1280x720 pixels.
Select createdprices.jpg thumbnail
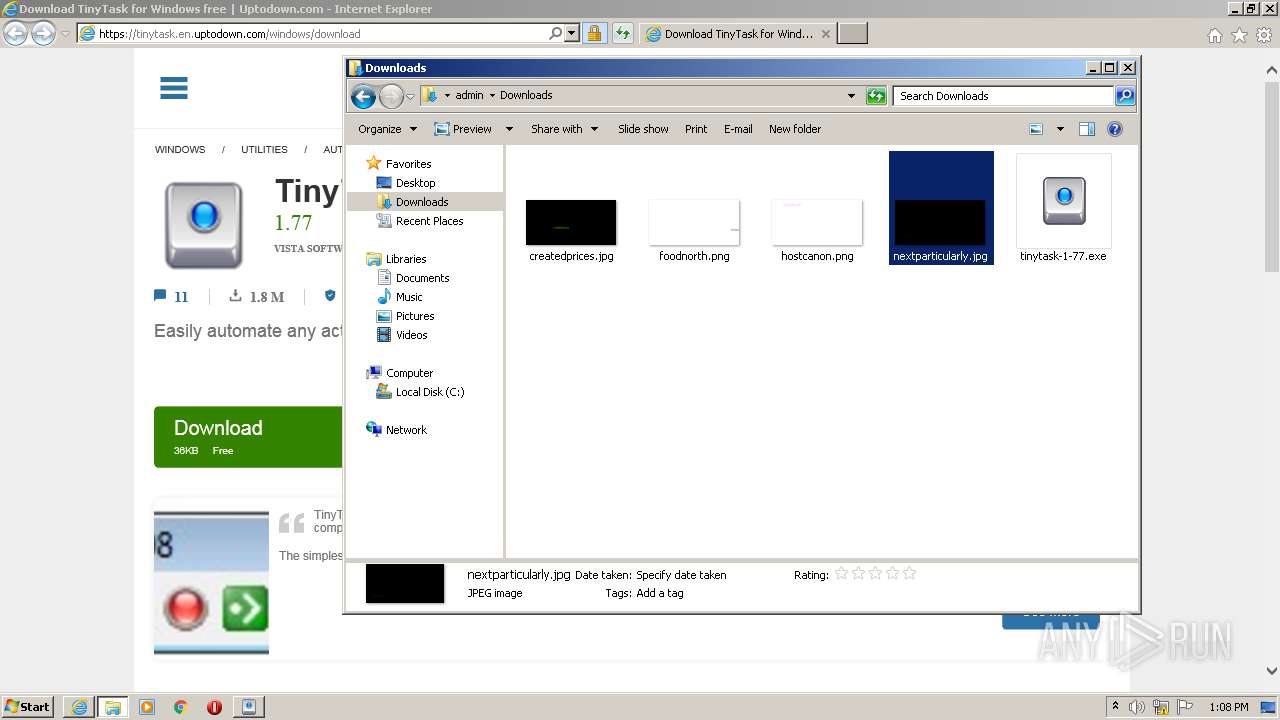tap(571, 222)
